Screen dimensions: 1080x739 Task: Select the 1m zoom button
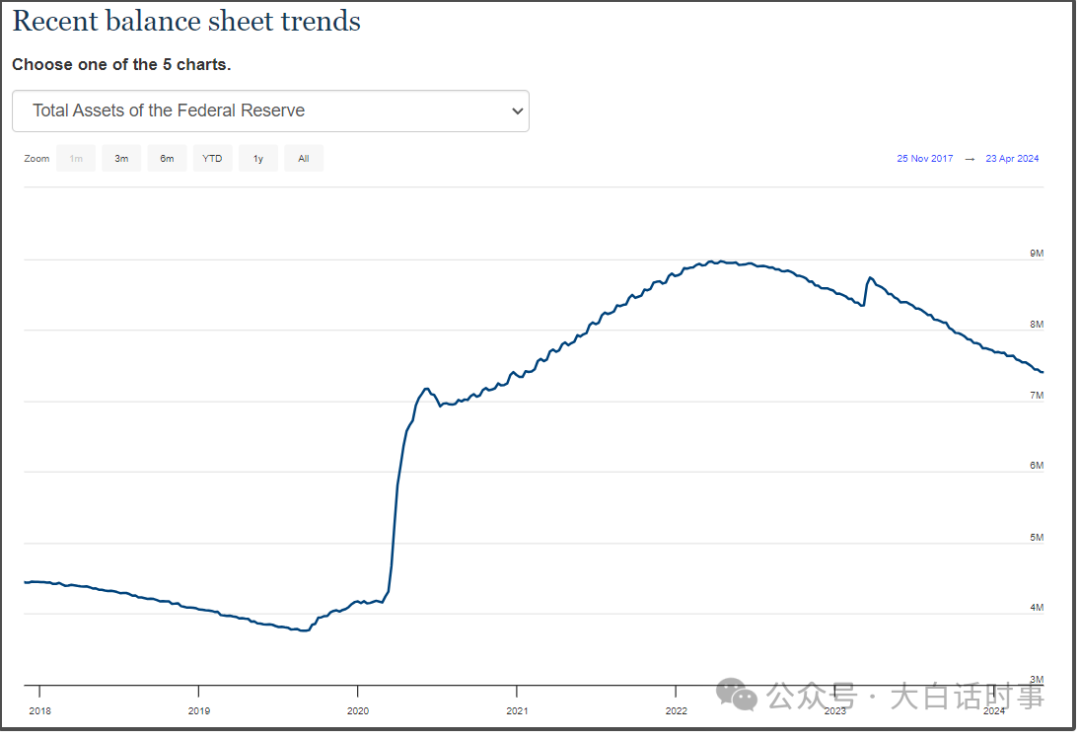(x=76, y=158)
